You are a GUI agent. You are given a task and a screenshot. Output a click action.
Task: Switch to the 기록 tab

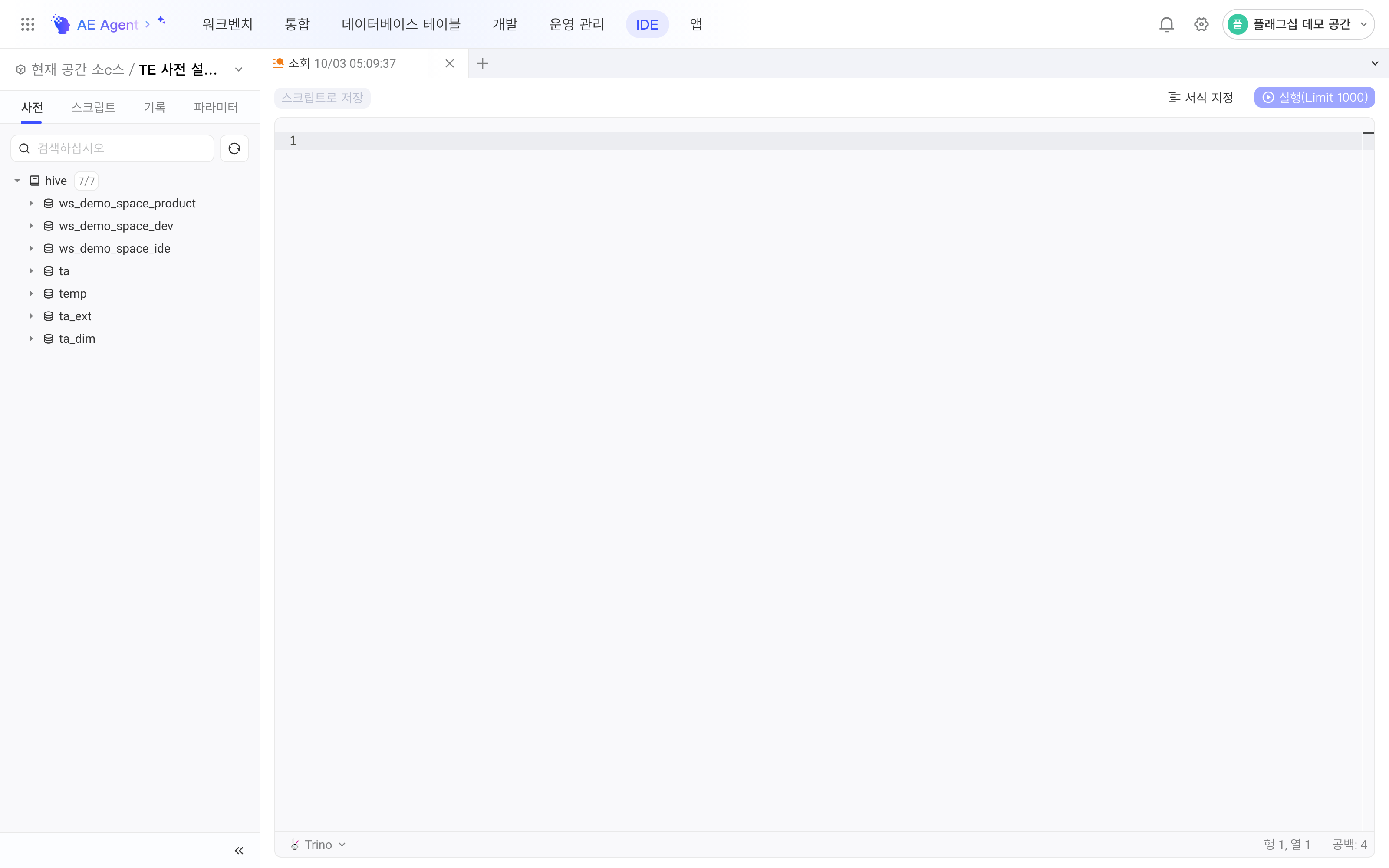pyautogui.click(x=155, y=107)
